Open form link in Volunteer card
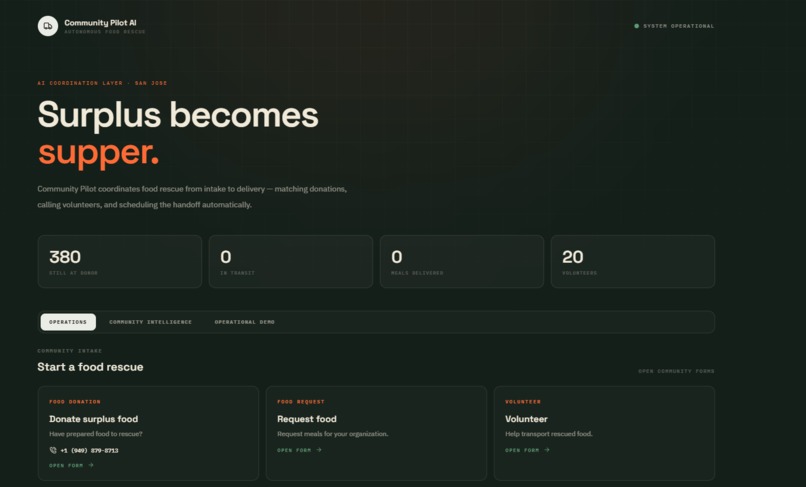This screenshot has width=806, height=487. [527, 450]
